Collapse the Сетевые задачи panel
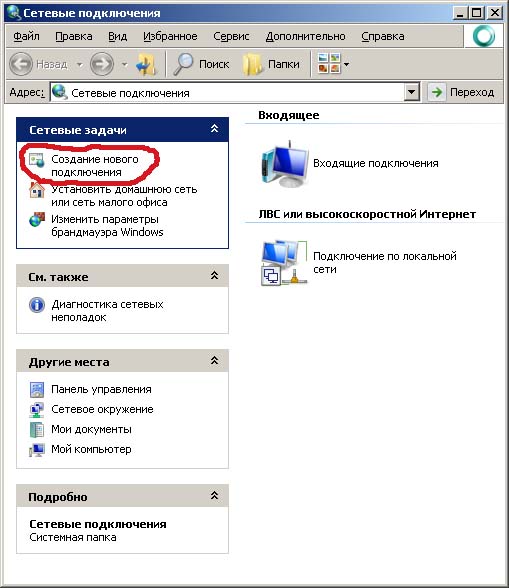Viewport: 509px width, 588px height. coord(215,129)
